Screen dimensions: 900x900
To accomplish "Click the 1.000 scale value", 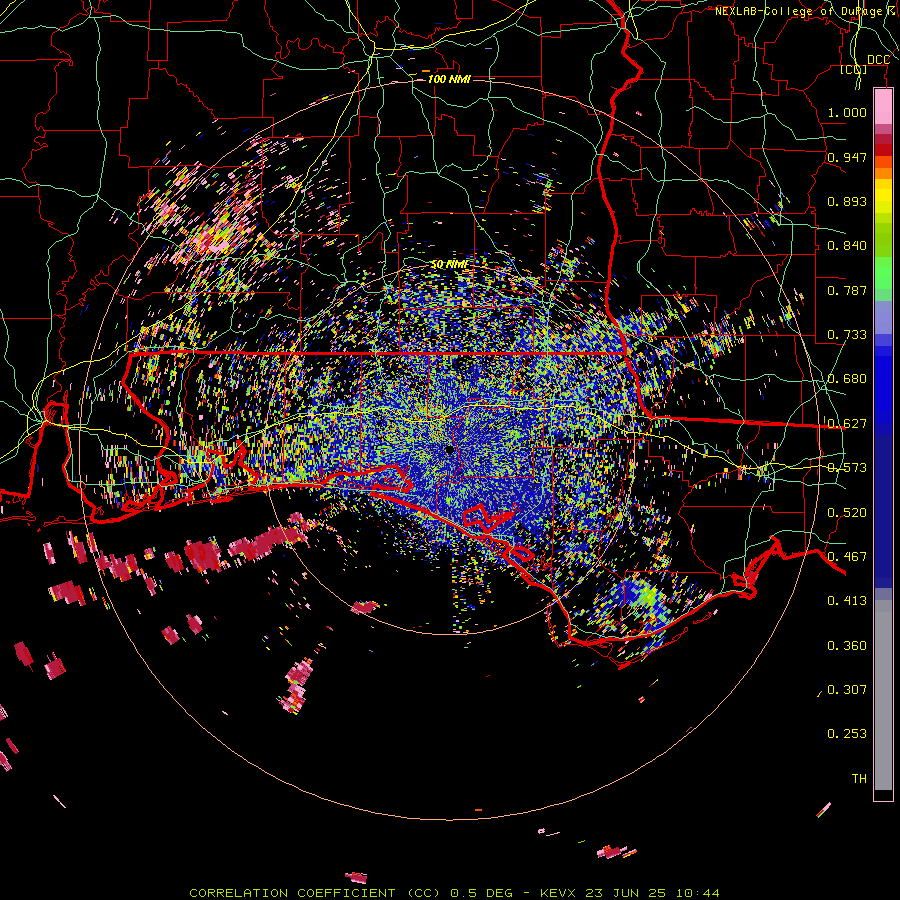I will tap(847, 112).
